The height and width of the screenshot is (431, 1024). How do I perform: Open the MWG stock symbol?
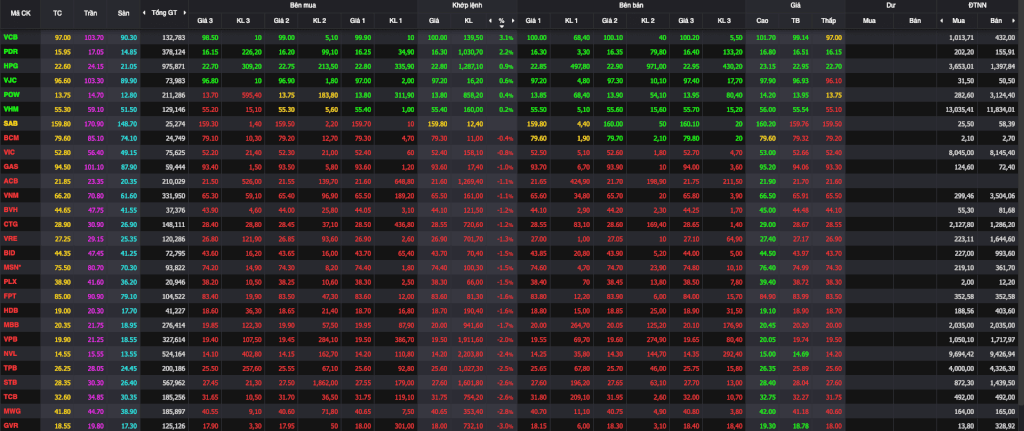(10, 410)
